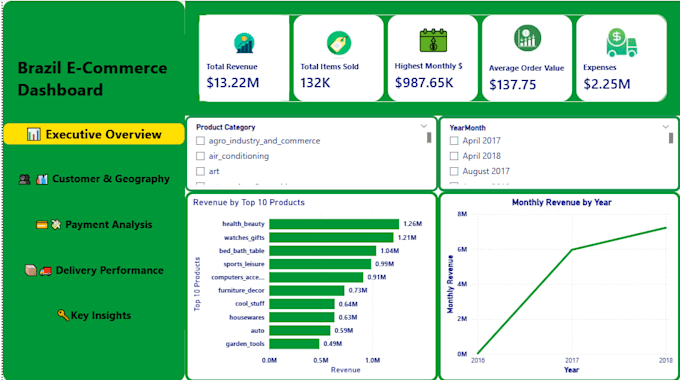Click the delivery truck Expenses icon
680x380 pixels.
click(621, 43)
